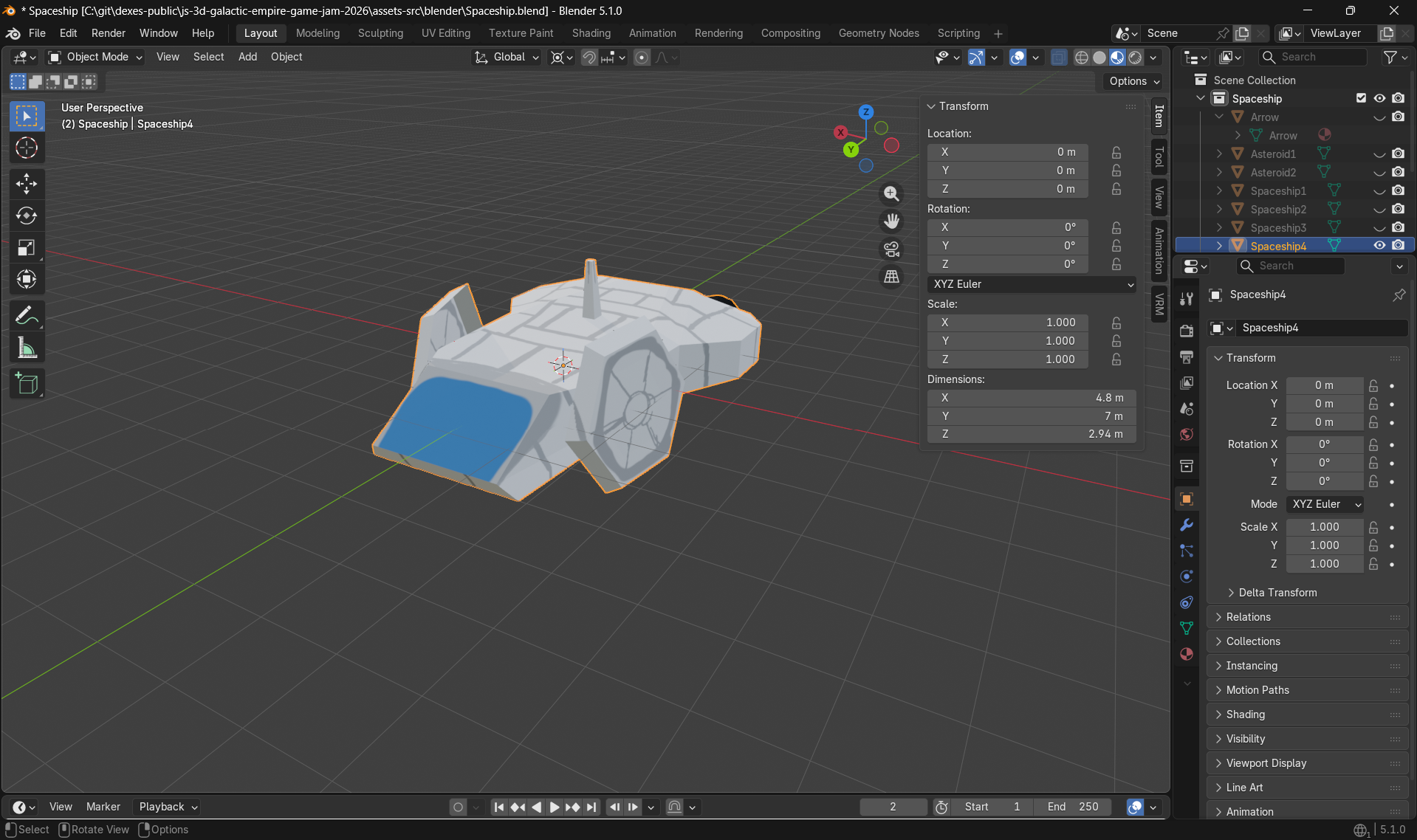
Task: Open the XYZ Euler rotation mode dropdown
Action: point(1032,284)
